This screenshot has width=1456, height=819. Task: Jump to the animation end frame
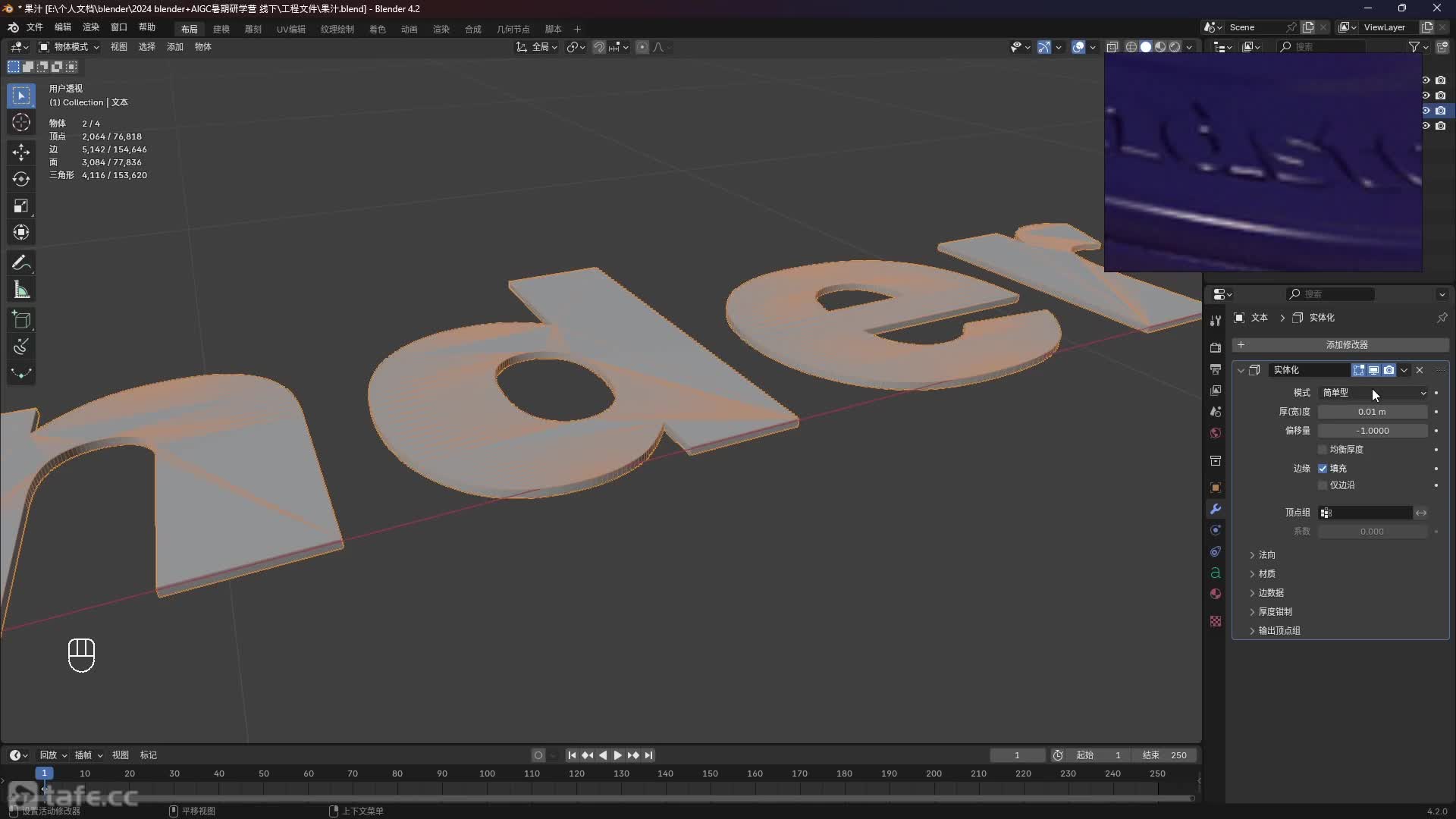(x=648, y=755)
